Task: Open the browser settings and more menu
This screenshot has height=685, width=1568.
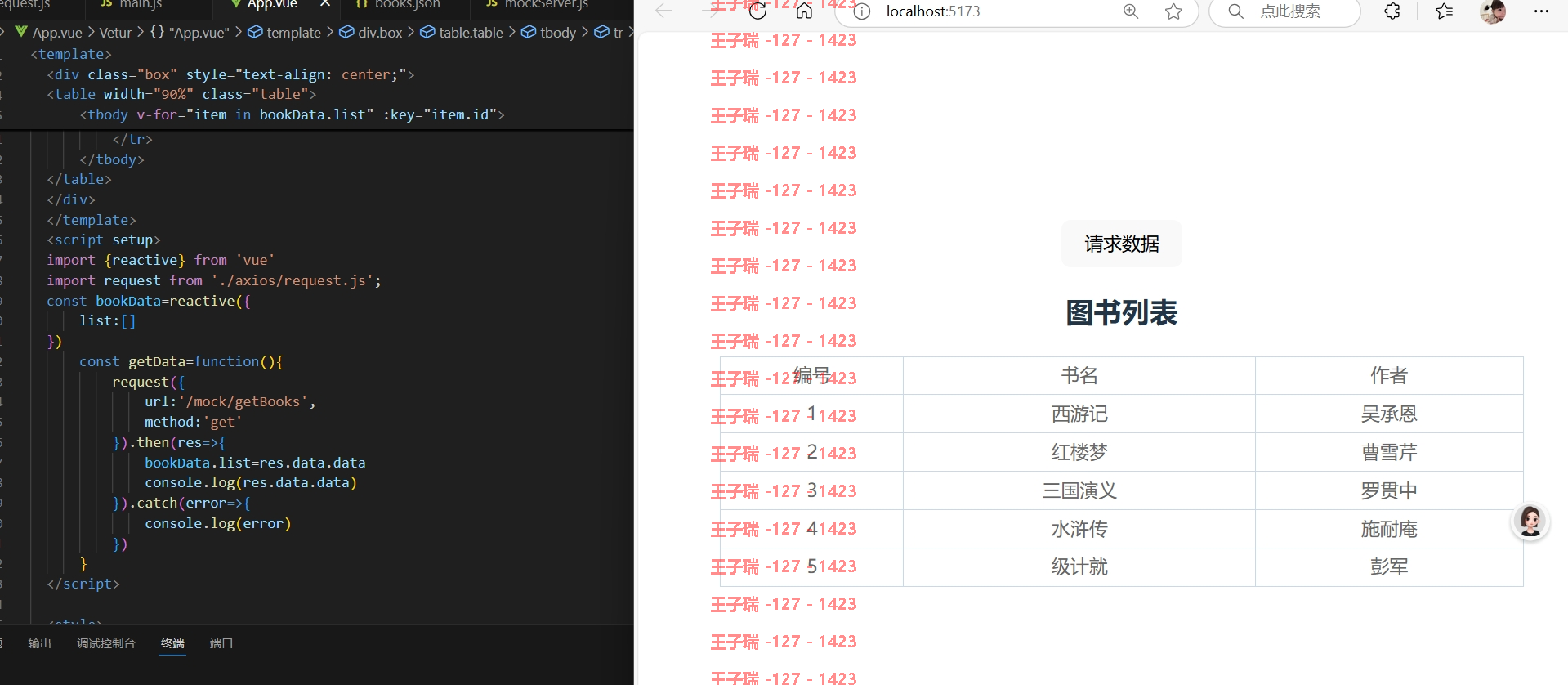Action: tap(1541, 11)
